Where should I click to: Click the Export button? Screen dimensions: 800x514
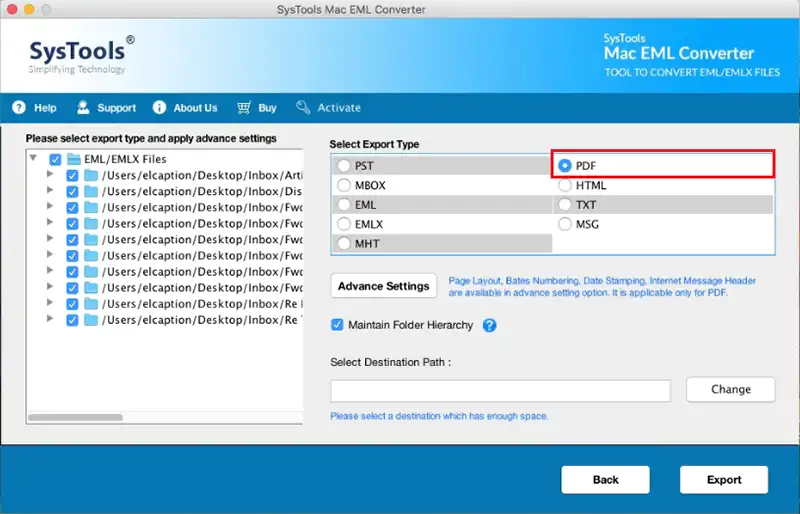[x=724, y=480]
